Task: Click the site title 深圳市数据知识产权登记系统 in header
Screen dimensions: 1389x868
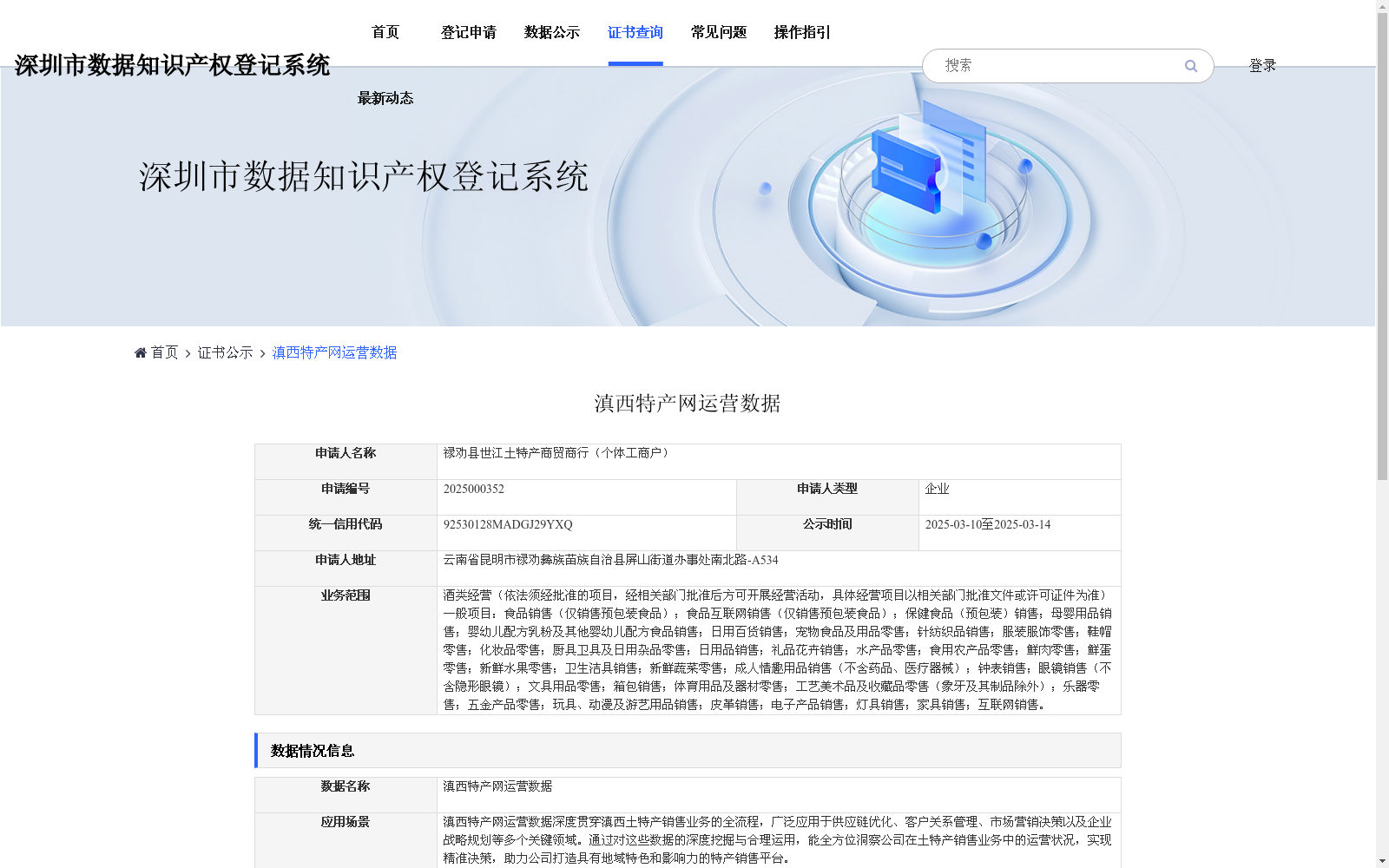Action: tap(172, 65)
